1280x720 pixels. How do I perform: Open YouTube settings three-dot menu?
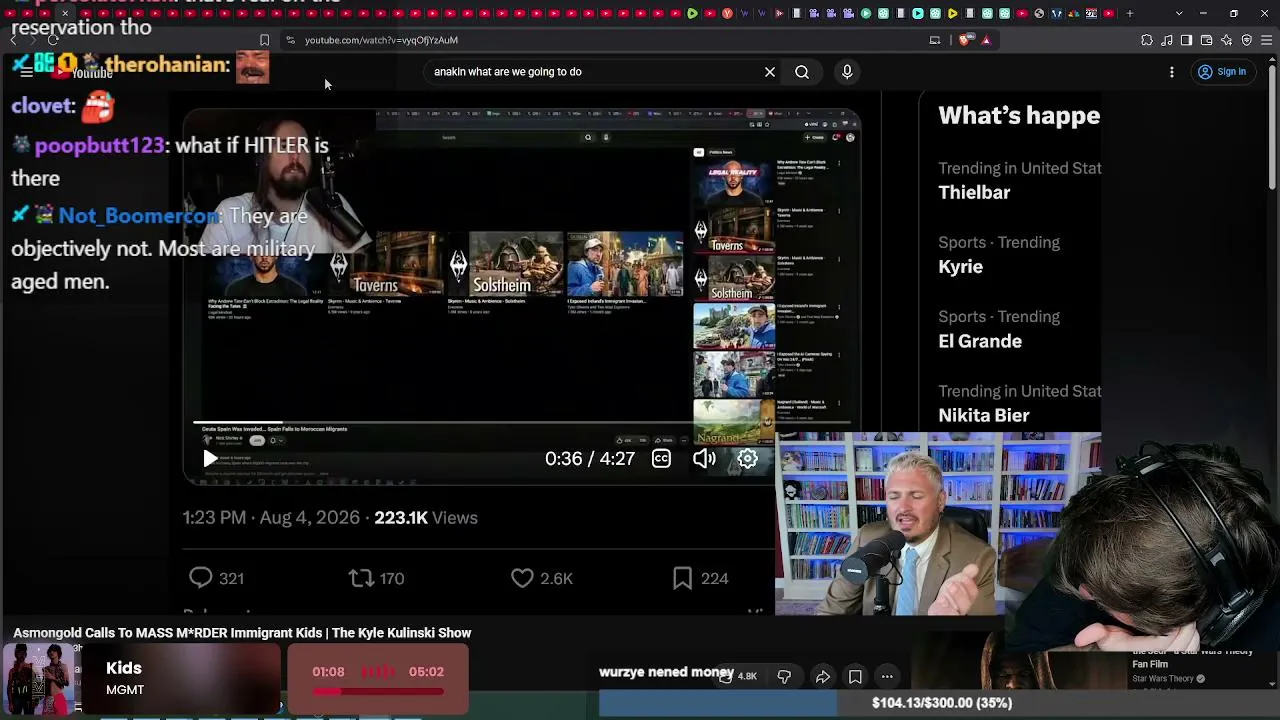click(1172, 72)
